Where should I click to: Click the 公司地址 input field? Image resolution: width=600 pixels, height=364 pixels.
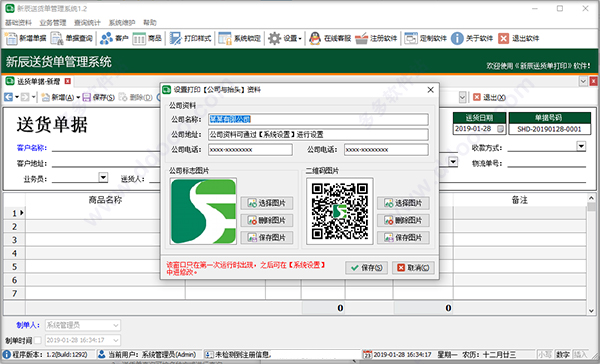318,134
